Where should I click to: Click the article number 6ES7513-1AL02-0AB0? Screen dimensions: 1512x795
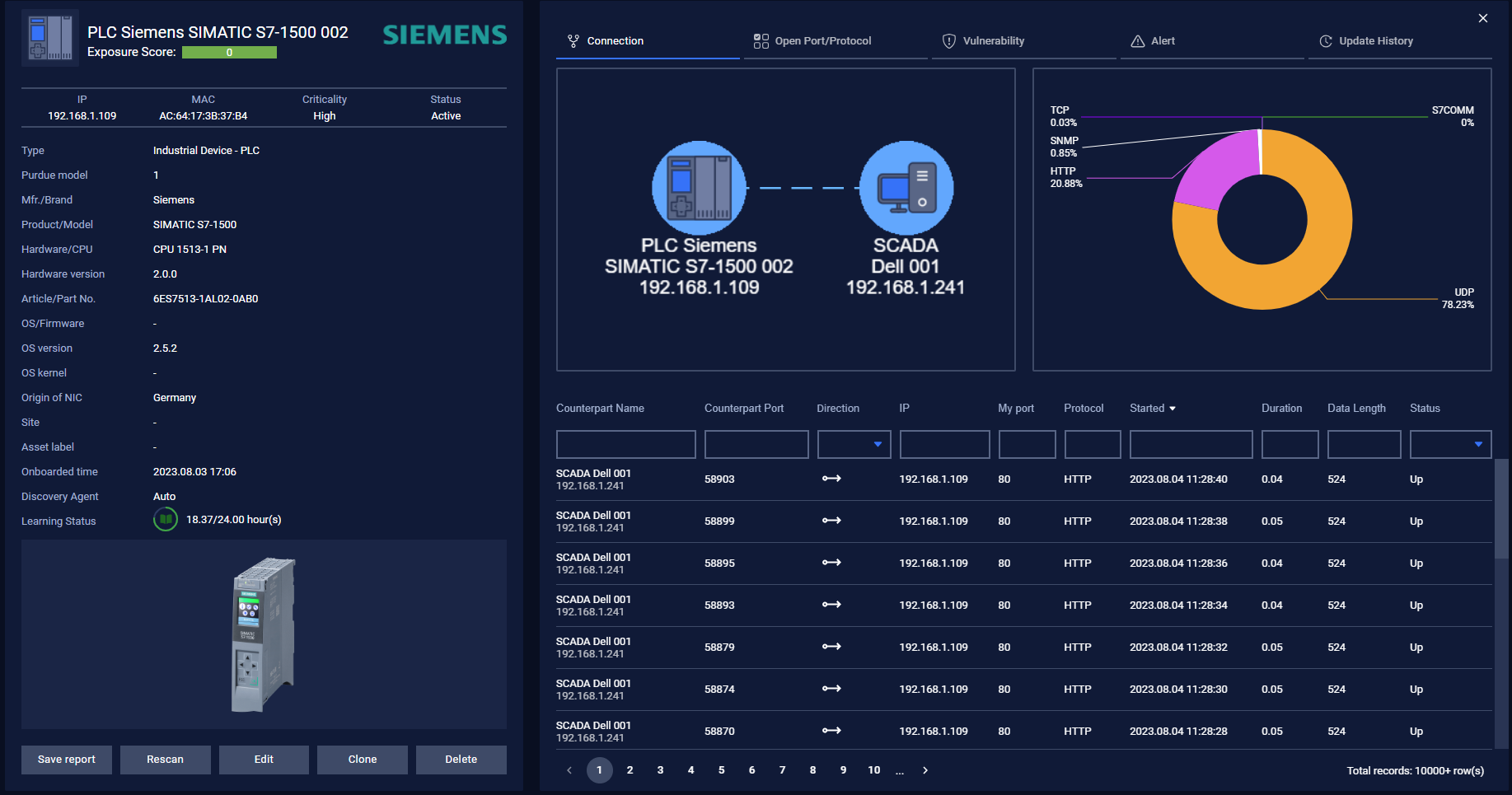[x=205, y=299]
